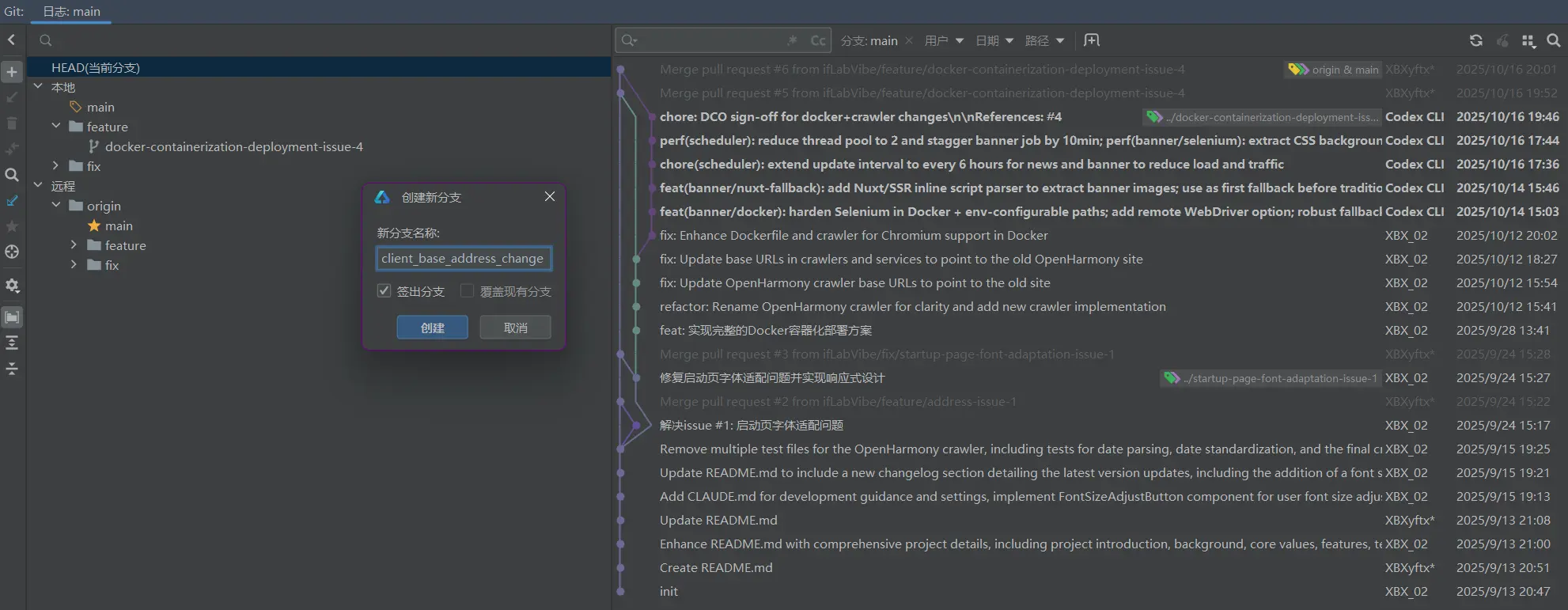Click Navigate to HEAD crosshair icon
This screenshot has height=610, width=1568.
[x=12, y=252]
